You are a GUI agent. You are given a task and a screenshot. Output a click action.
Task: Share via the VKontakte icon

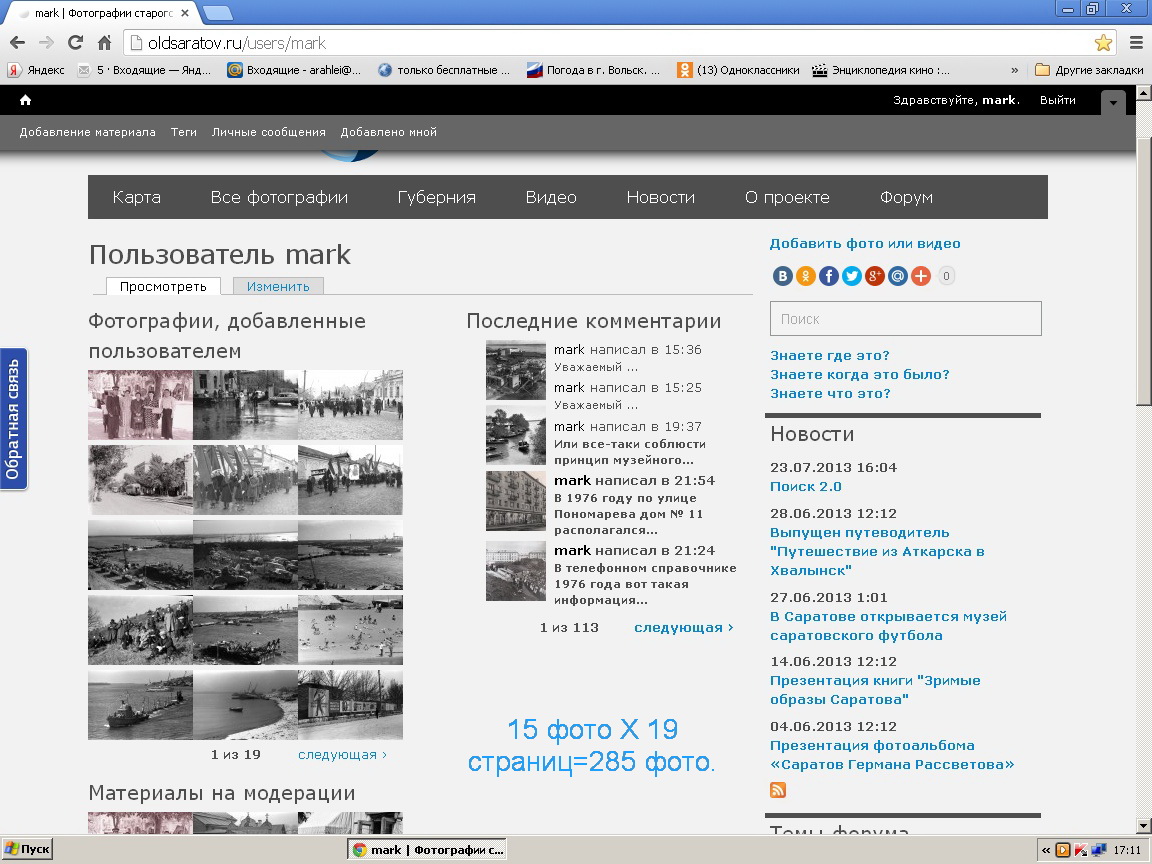coord(782,276)
